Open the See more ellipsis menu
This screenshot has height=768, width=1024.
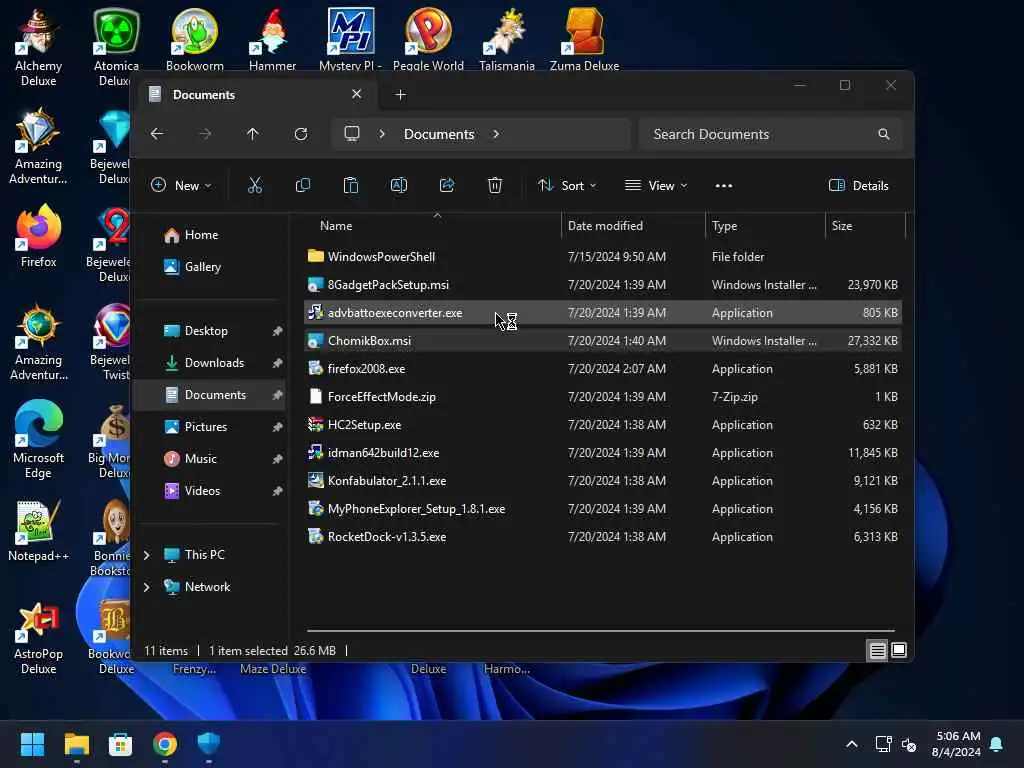[724, 185]
